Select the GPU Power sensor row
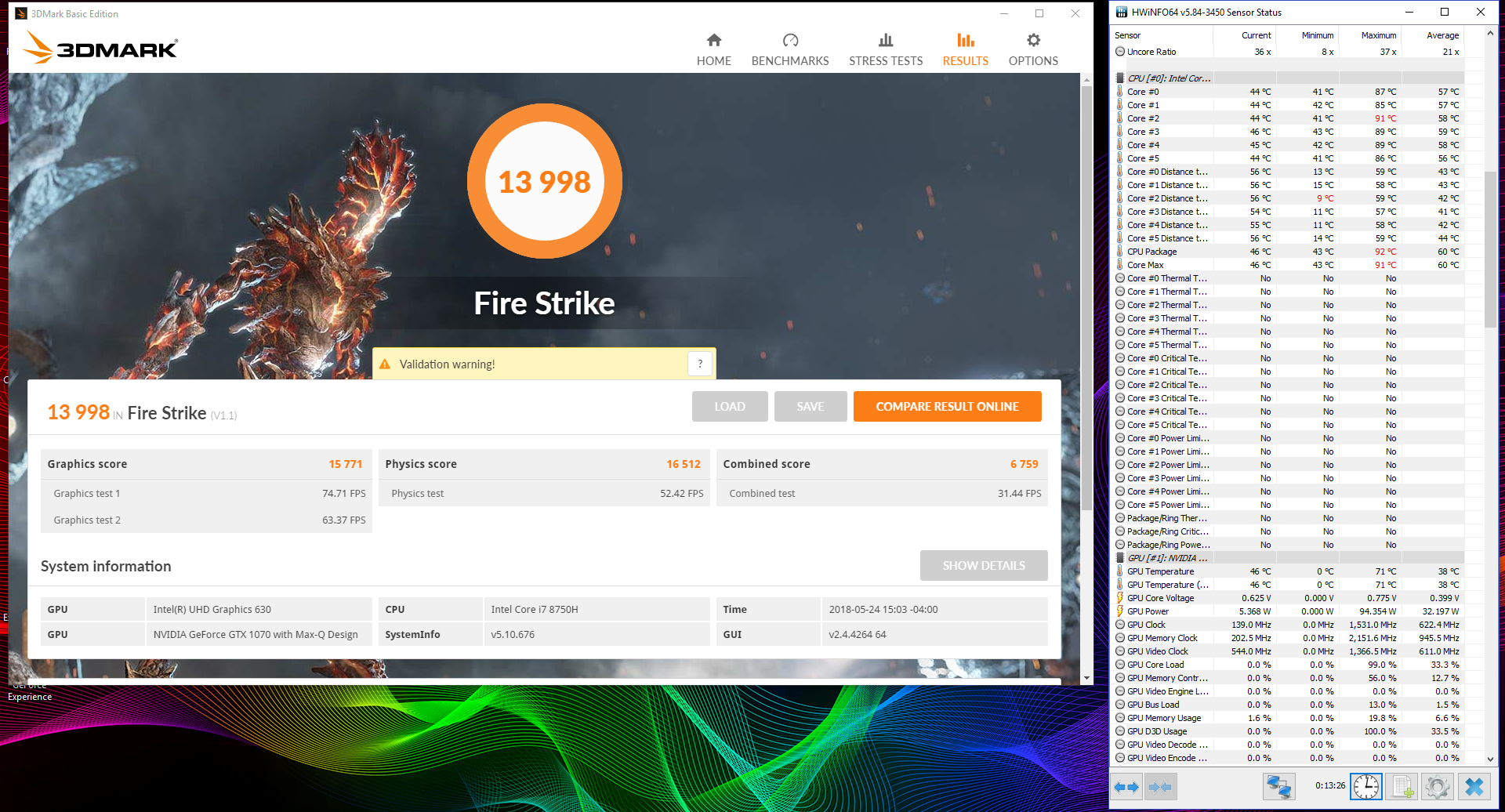Viewport: 1505px width, 812px height. tap(1288, 611)
